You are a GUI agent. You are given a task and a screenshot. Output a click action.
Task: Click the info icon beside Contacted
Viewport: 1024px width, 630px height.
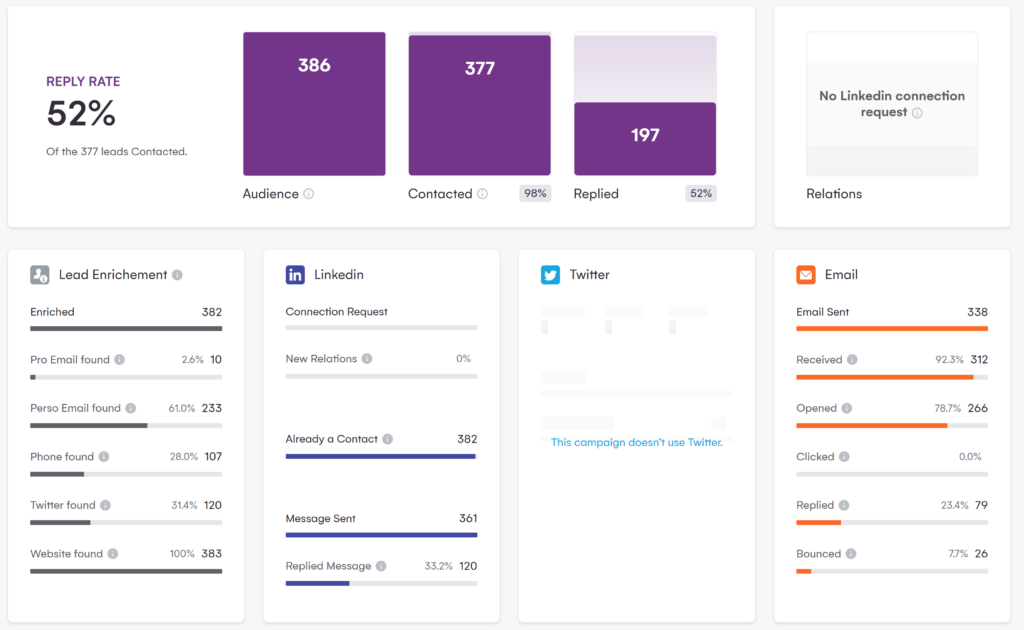(x=483, y=194)
